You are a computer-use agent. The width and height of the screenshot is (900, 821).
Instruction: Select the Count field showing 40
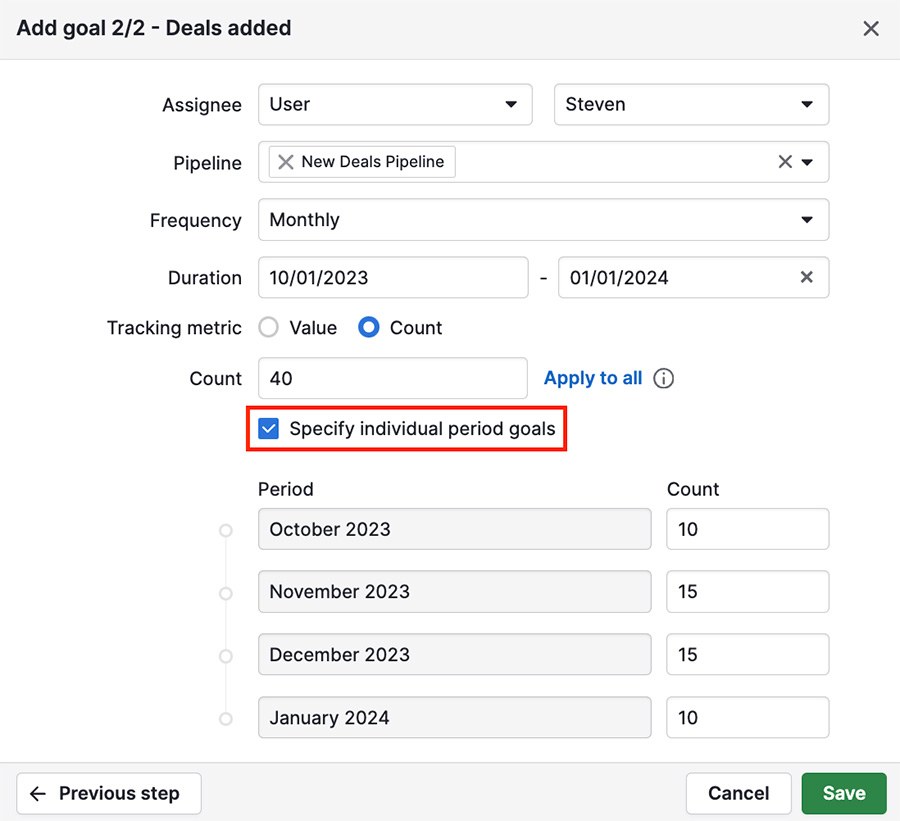coord(393,378)
